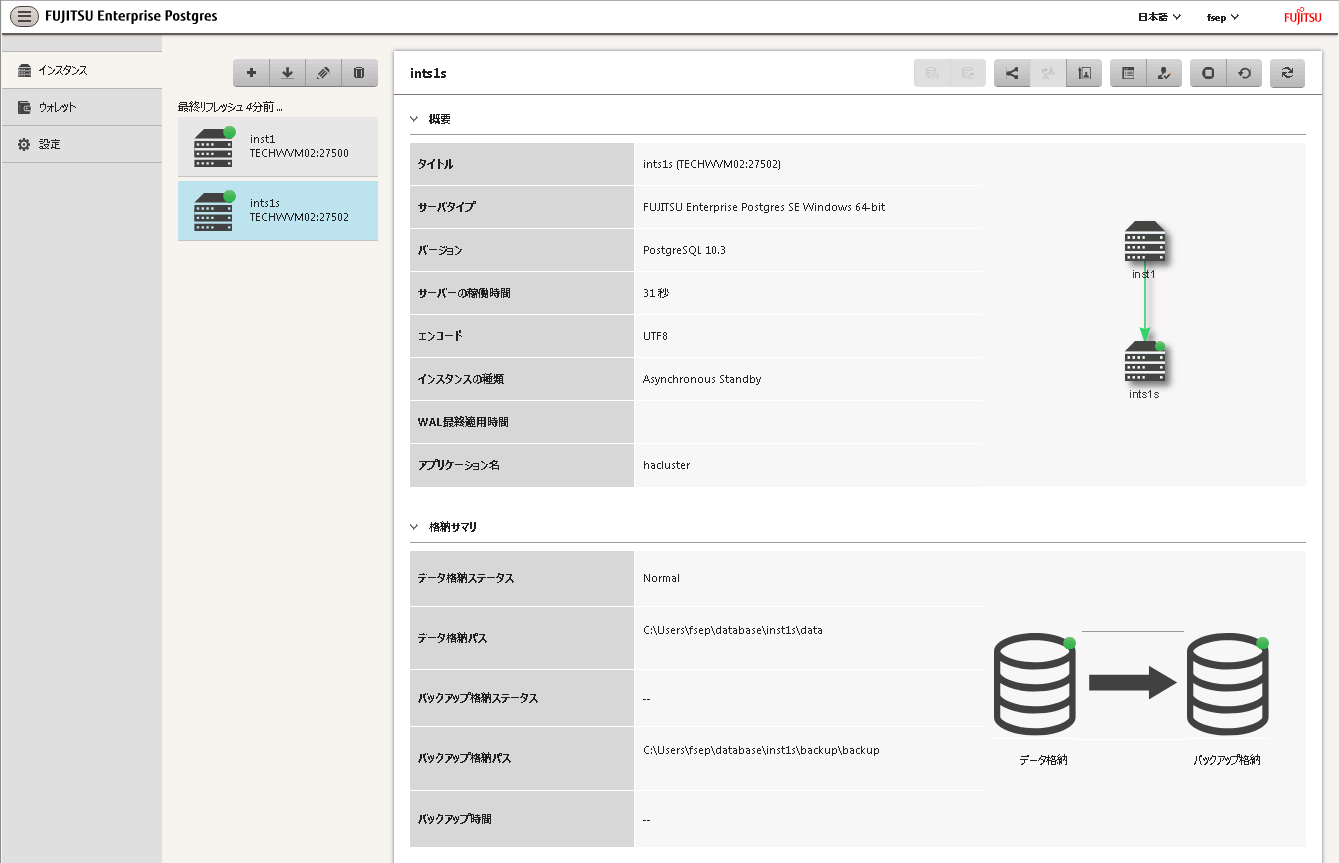Open the ウォレット sidebar menu
Viewport: 1339px width, 863px height.
pyautogui.click(x=81, y=107)
